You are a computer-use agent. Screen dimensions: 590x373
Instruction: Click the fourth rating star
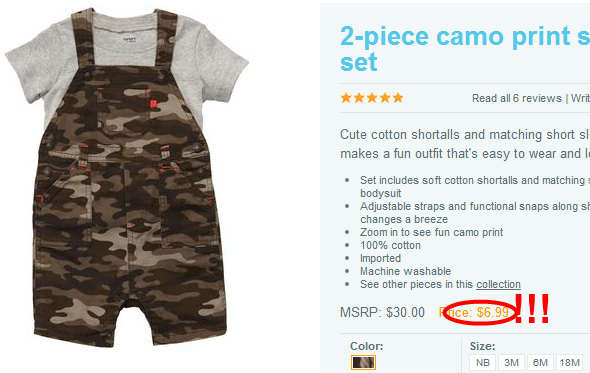[385, 98]
